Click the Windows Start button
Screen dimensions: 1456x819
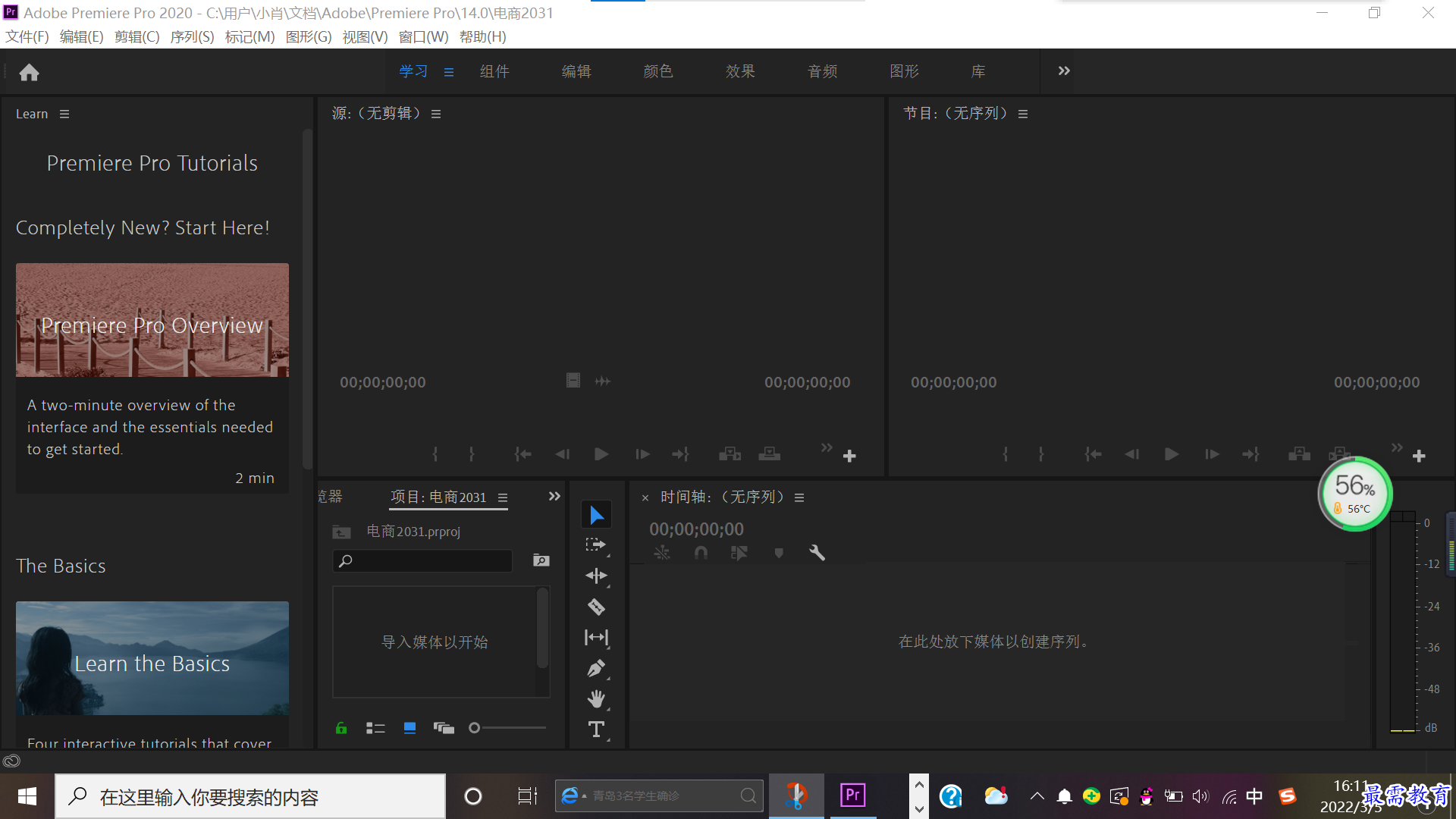point(27,796)
